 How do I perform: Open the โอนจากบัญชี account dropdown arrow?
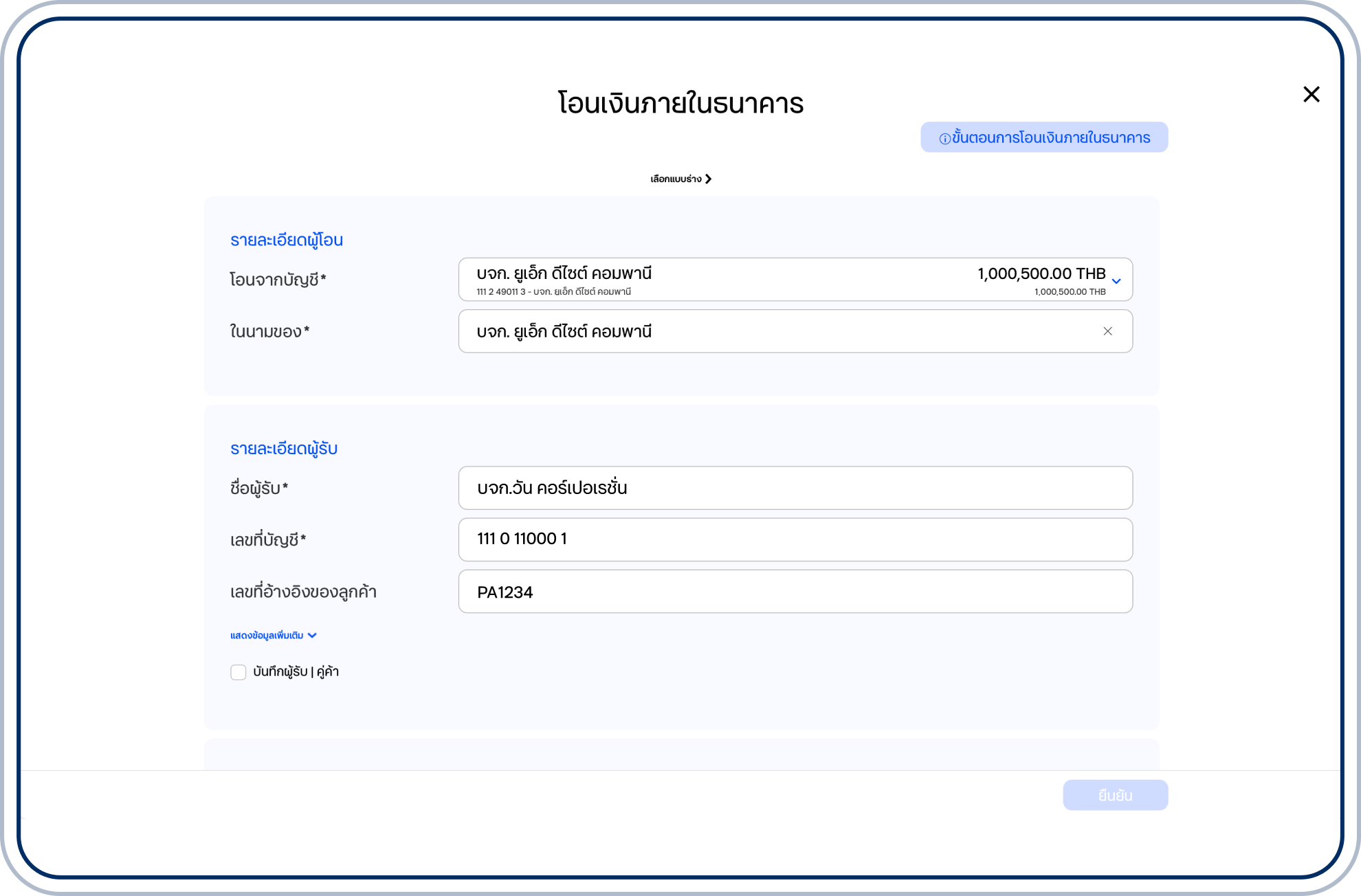[1116, 280]
